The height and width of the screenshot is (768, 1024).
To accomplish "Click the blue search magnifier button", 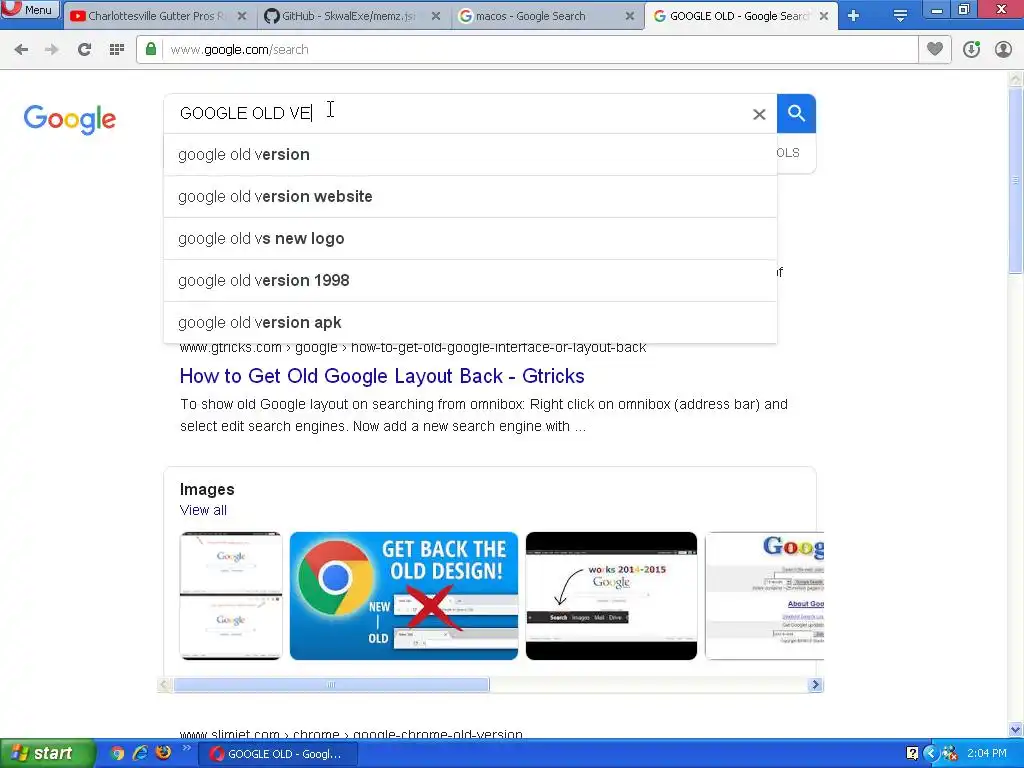I will pos(796,114).
